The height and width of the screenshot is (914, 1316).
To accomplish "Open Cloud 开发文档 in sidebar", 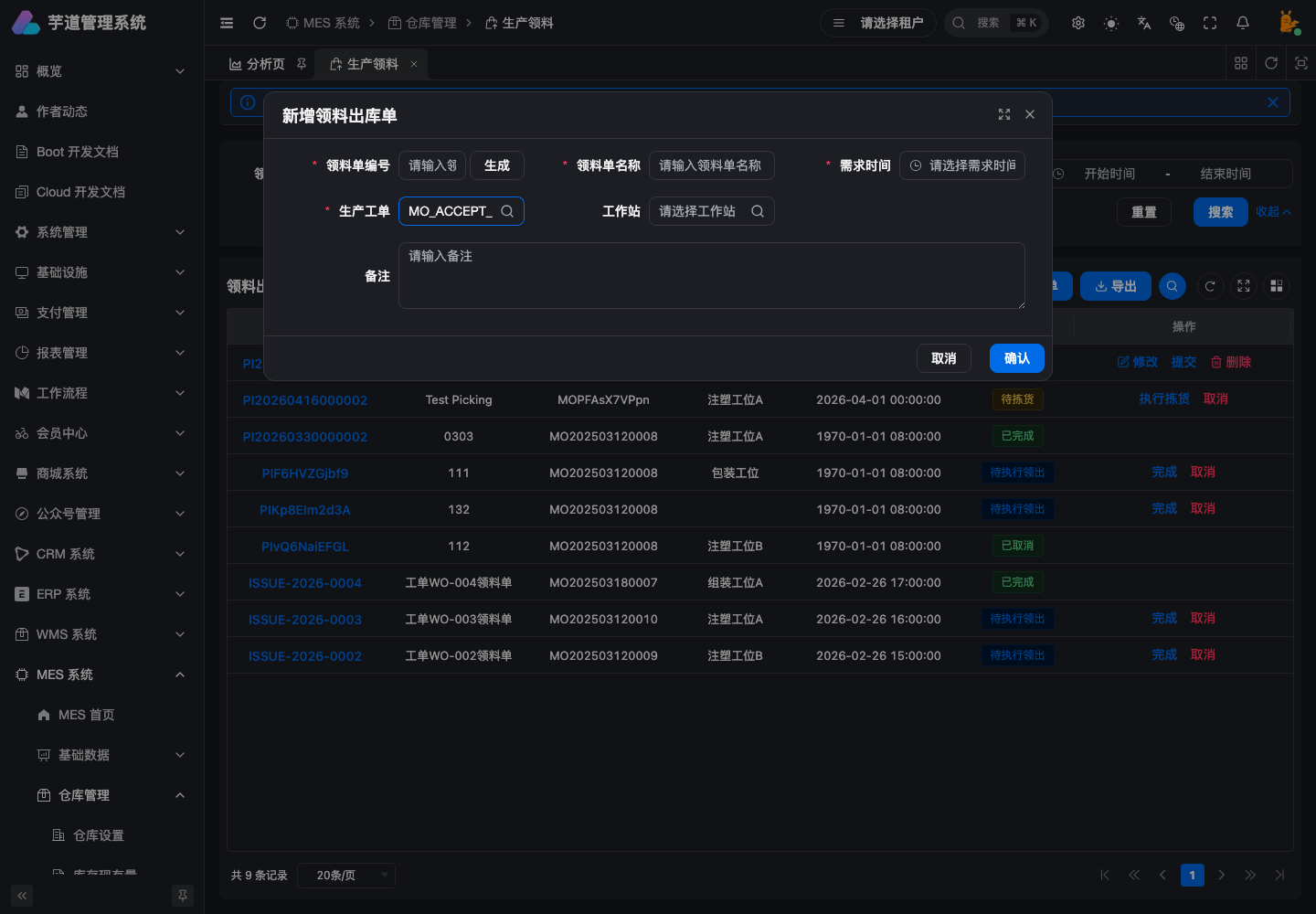I will point(101,192).
